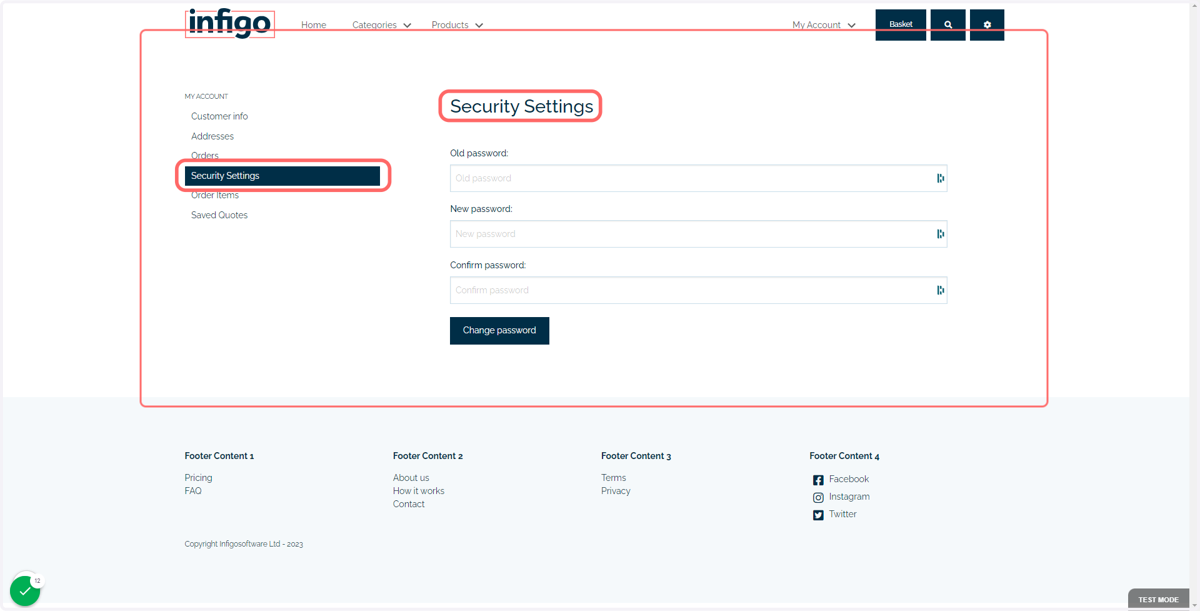Click password manager icon in Confirm password field
The height and width of the screenshot is (611, 1200).
pos(940,290)
